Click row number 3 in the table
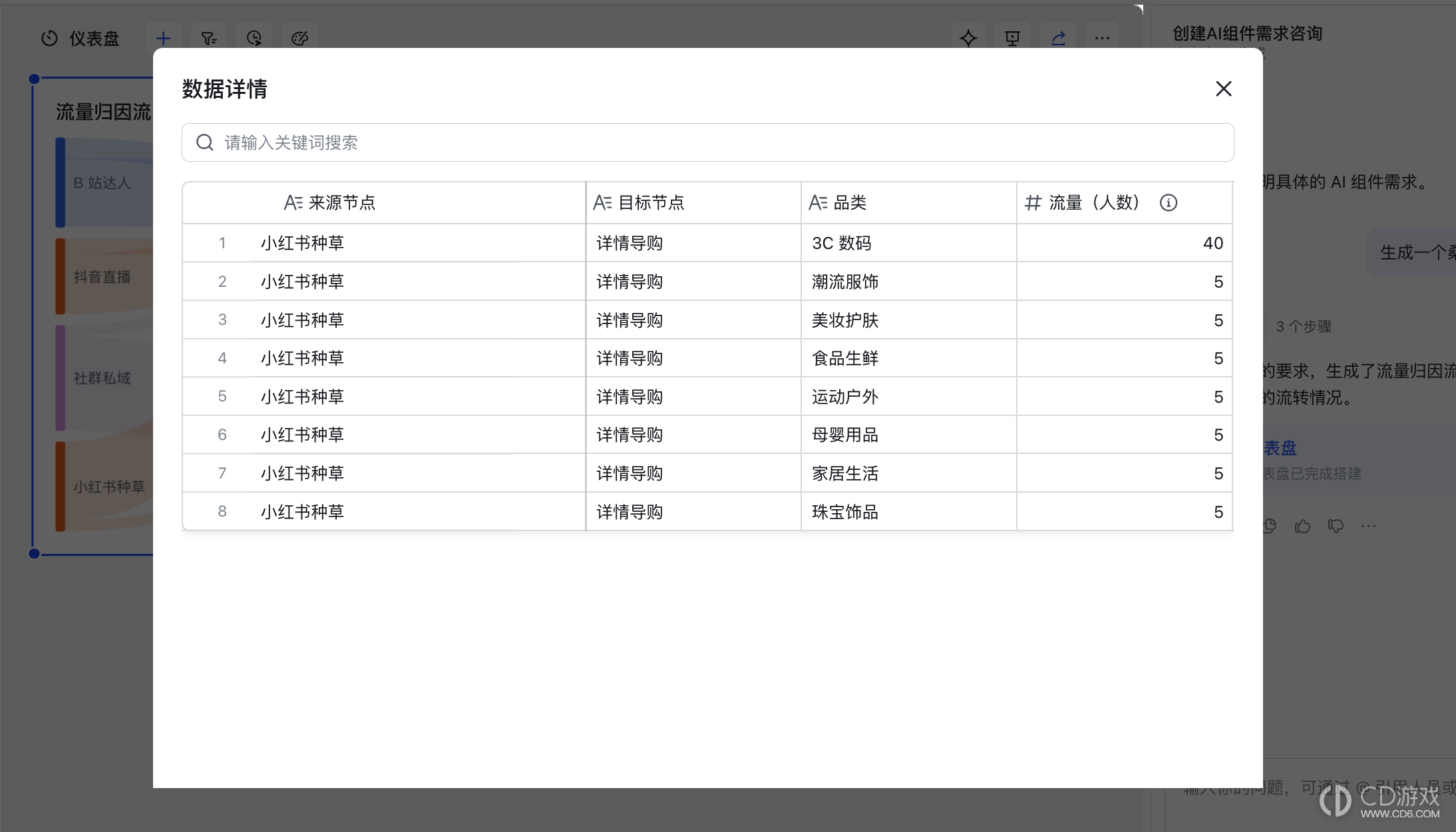 (x=222, y=320)
